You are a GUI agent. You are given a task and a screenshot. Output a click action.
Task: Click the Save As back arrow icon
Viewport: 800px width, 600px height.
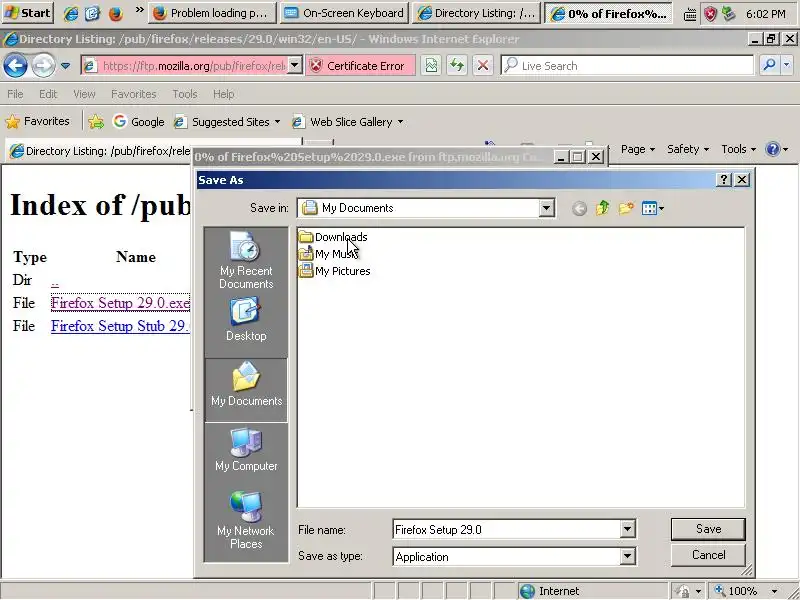[x=579, y=208]
